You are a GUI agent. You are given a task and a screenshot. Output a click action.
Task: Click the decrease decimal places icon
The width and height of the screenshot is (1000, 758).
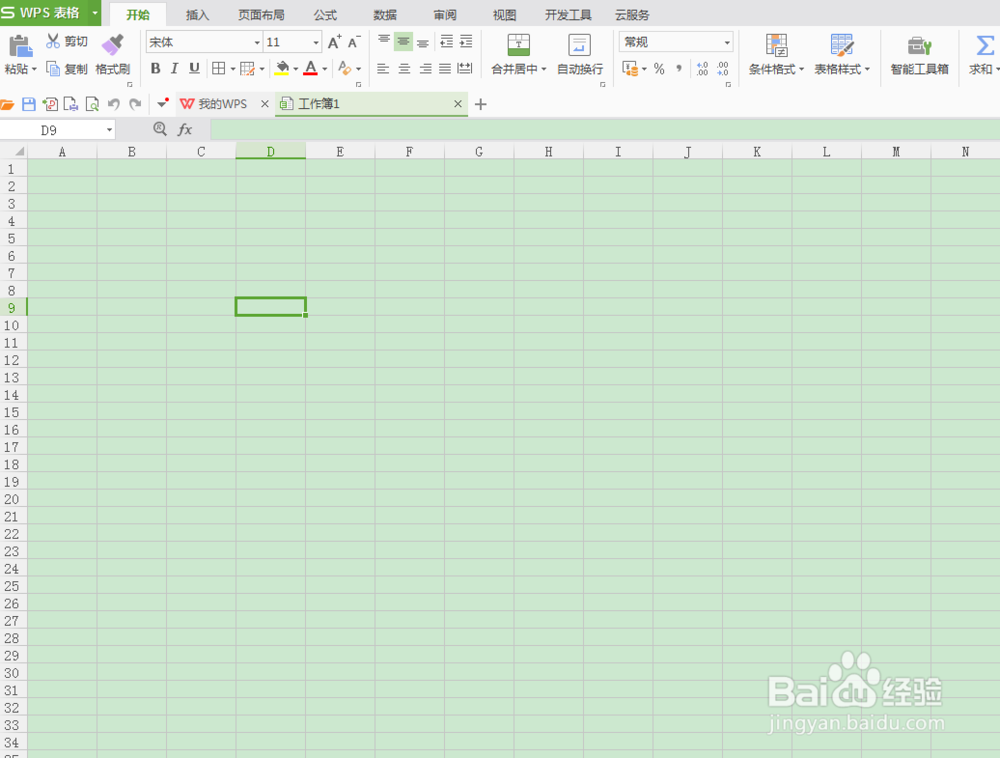coord(723,68)
